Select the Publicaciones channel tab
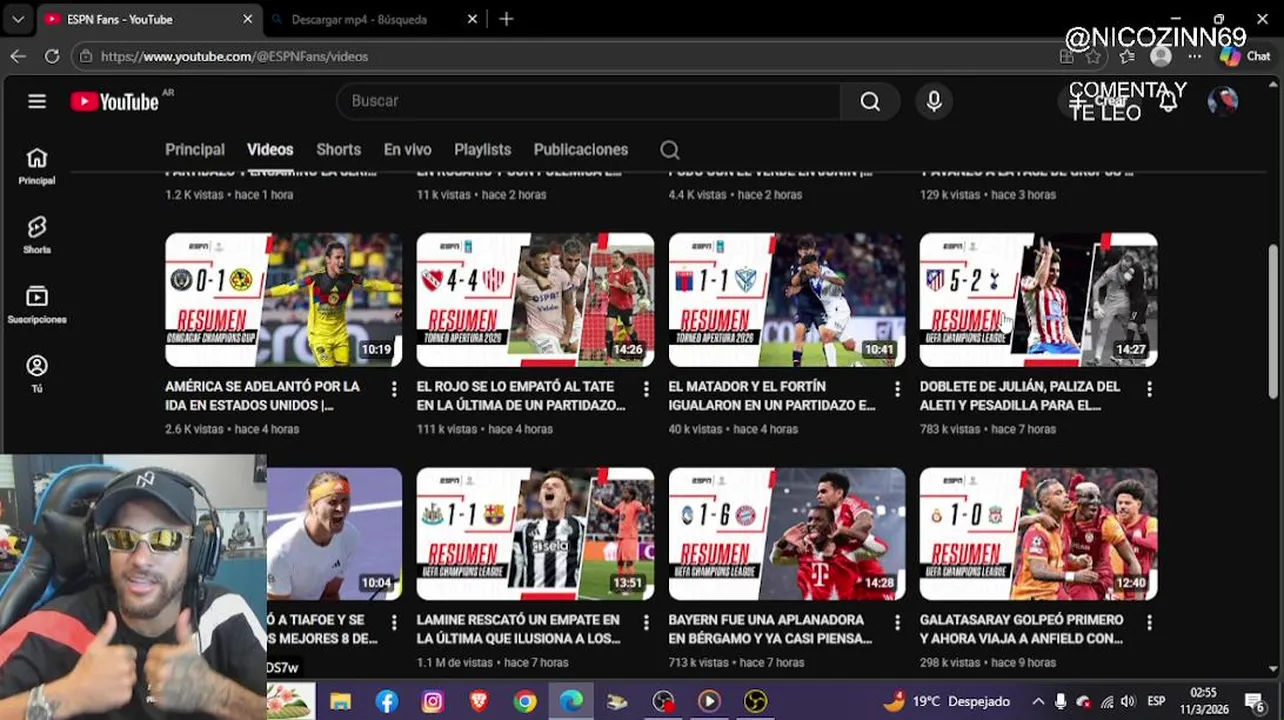This screenshot has width=1284, height=720. 581,150
